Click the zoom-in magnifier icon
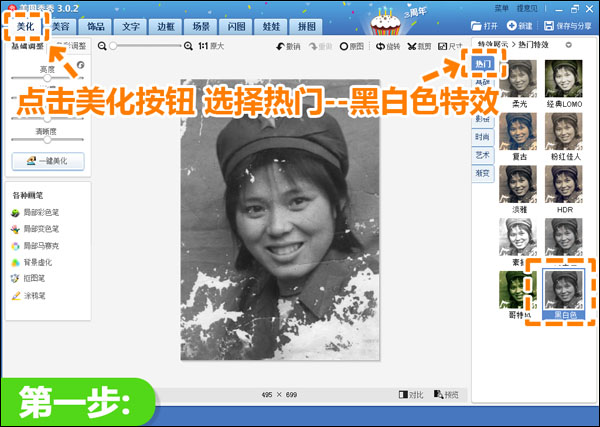 coord(189,46)
